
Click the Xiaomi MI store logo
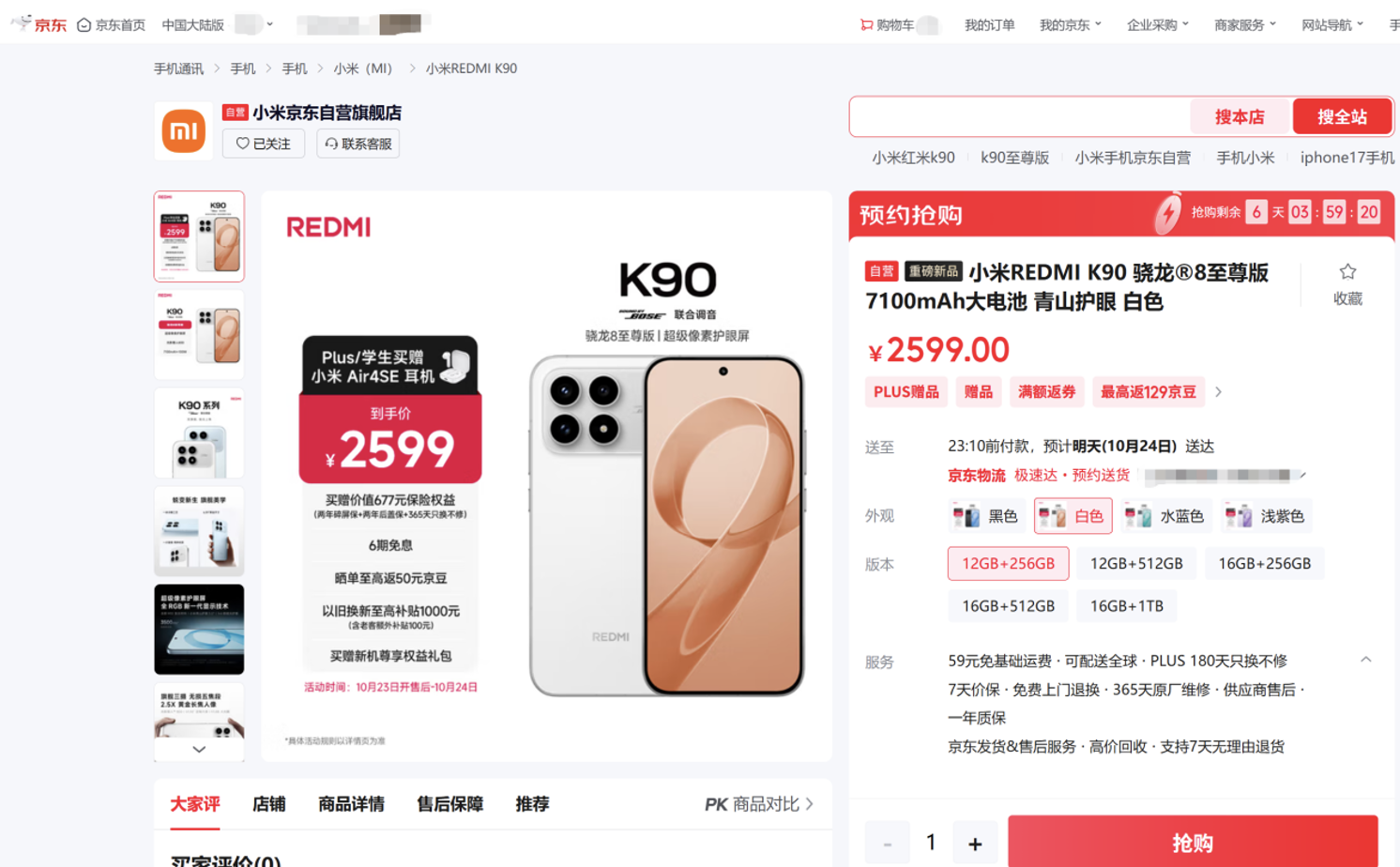click(184, 131)
